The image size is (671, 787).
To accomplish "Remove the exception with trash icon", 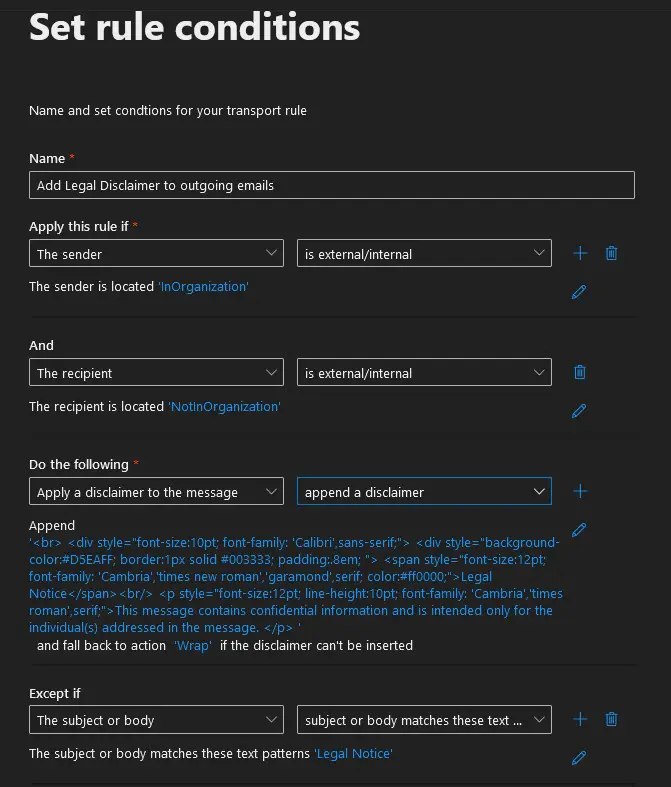I will pos(611,719).
